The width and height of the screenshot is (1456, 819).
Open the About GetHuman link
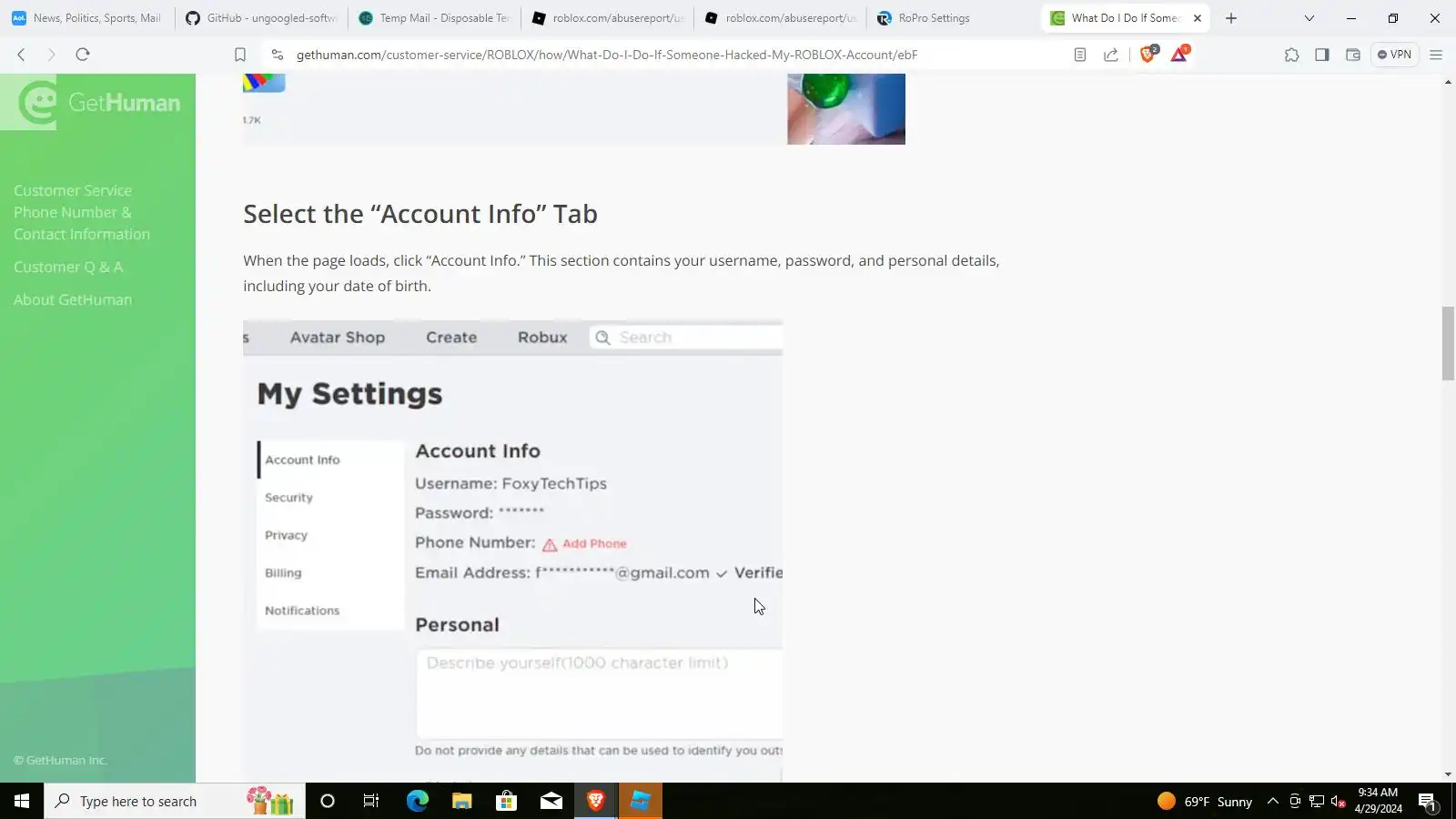point(73,299)
